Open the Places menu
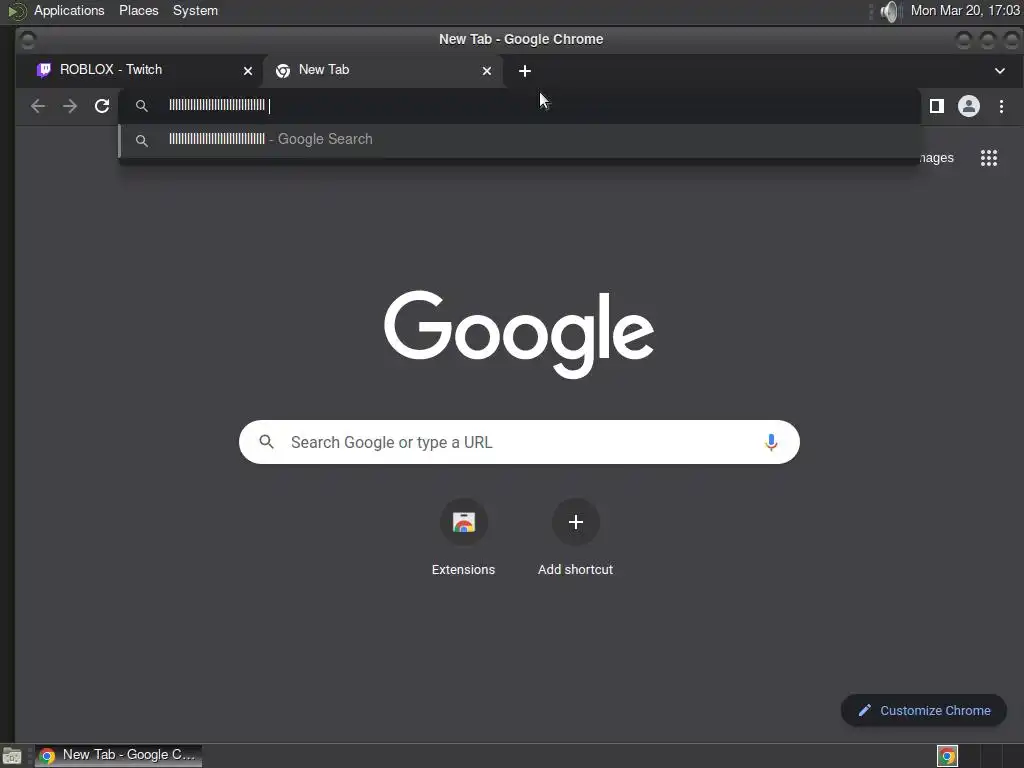1024x768 pixels. click(x=138, y=10)
